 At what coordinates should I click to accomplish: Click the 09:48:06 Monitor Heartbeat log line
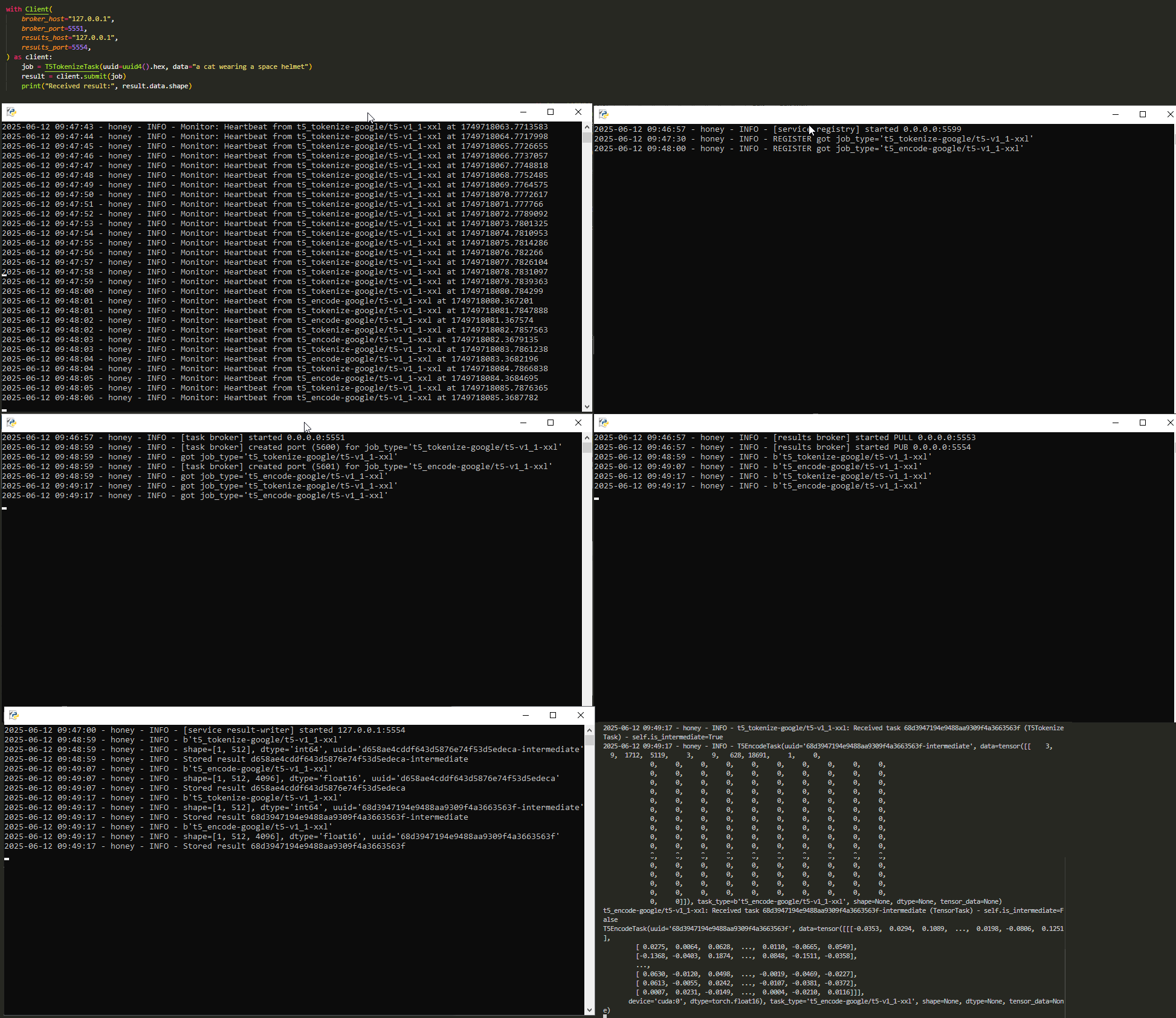point(270,398)
